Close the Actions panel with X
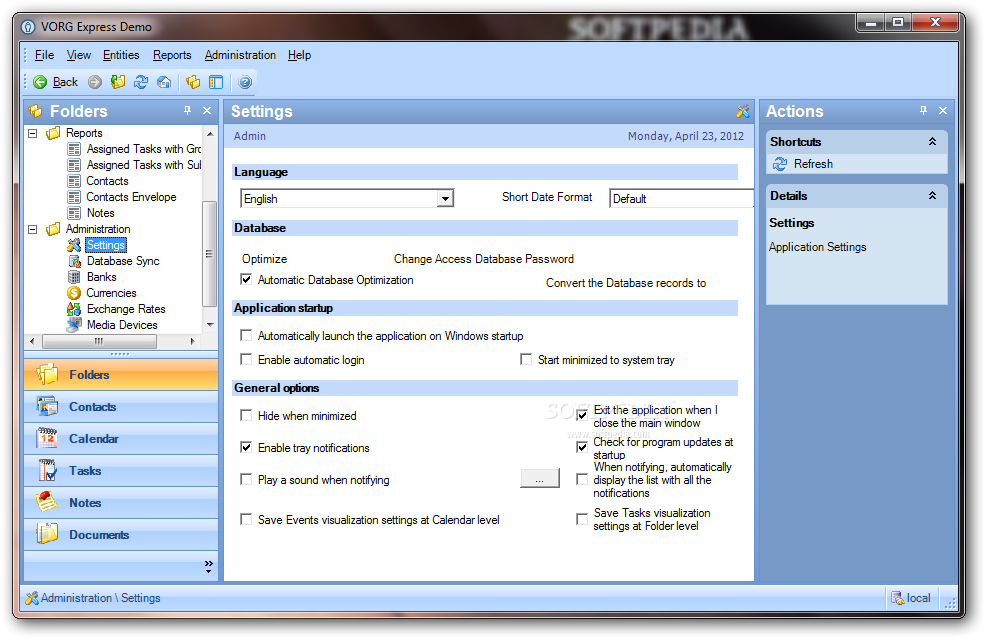This screenshot has height=639, width=986. (x=943, y=111)
